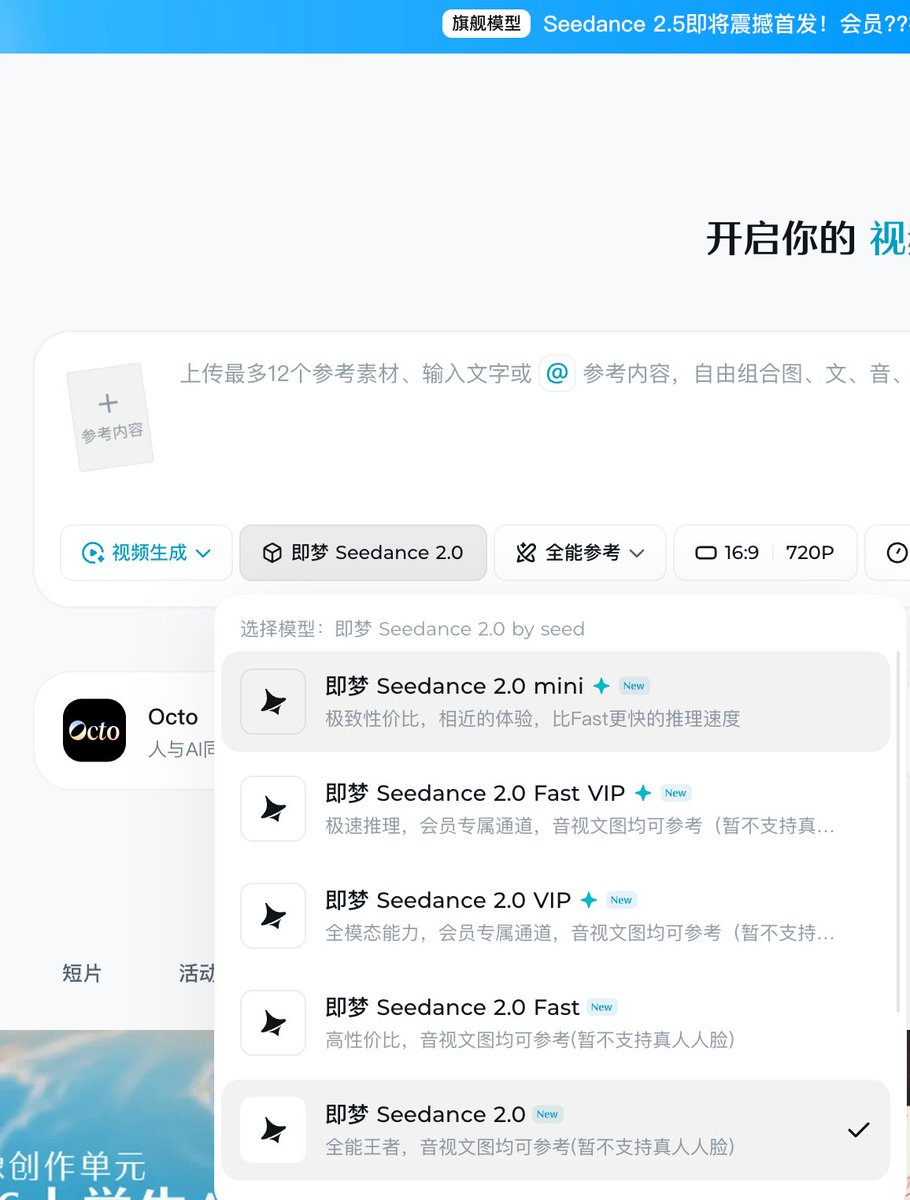Click the New badge on Seedance 2.0 mini
Image resolution: width=910 pixels, height=1200 pixels.
634,686
